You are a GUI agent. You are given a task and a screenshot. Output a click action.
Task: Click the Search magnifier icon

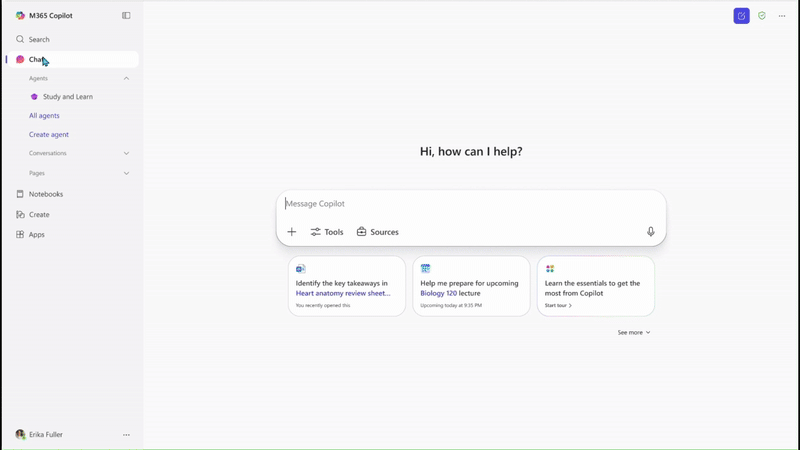point(20,39)
